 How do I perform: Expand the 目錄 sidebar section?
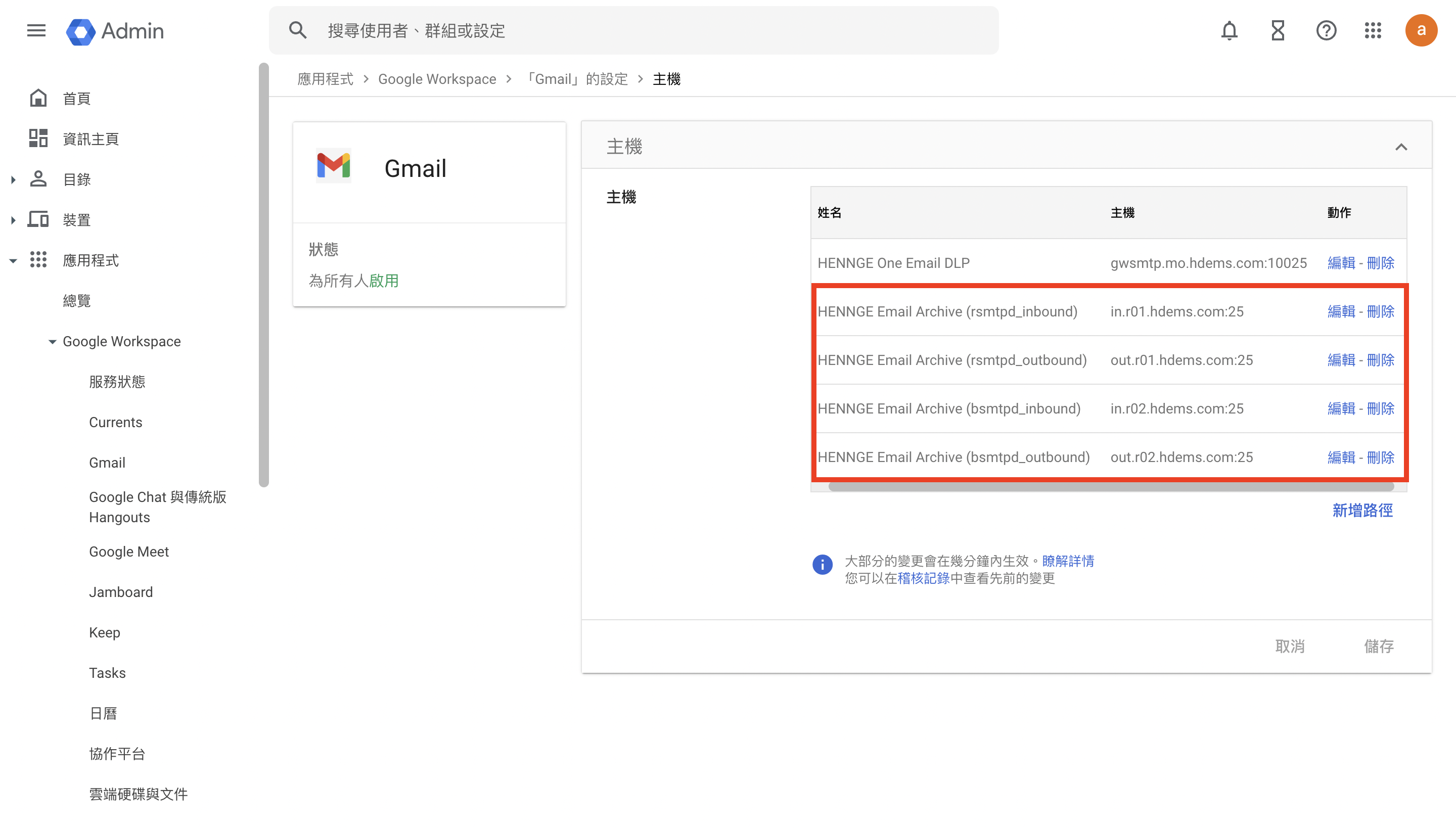(x=13, y=180)
